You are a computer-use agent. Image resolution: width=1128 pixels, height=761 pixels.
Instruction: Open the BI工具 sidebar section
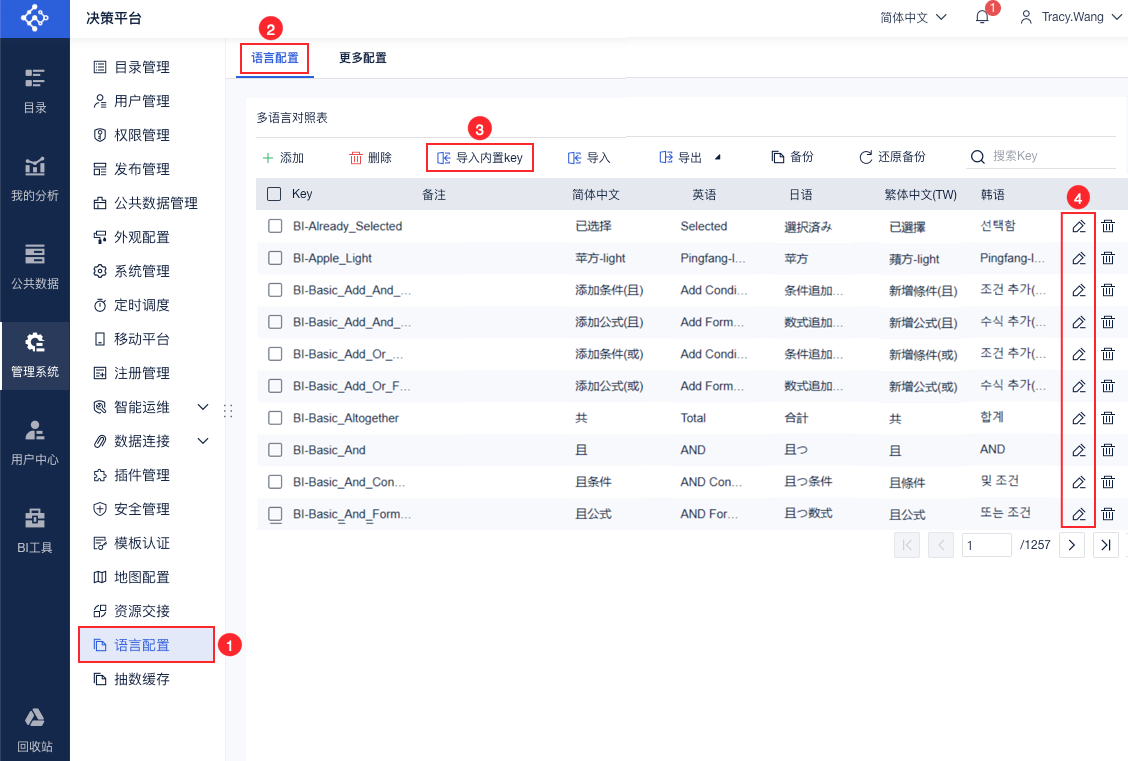coord(35,531)
